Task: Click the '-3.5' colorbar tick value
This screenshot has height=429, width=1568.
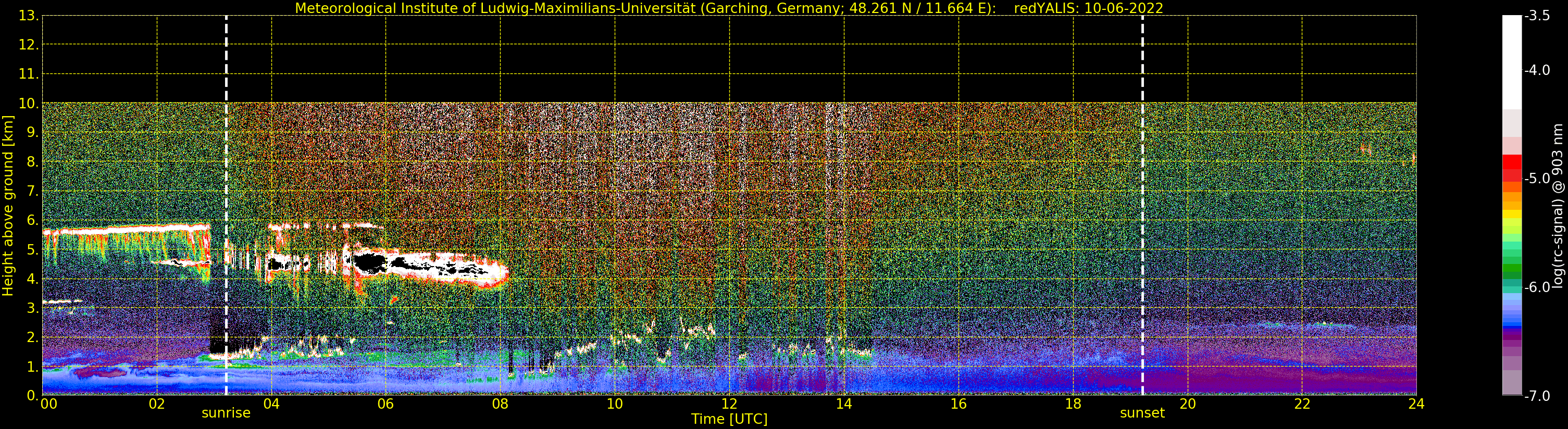Action: point(1537,16)
